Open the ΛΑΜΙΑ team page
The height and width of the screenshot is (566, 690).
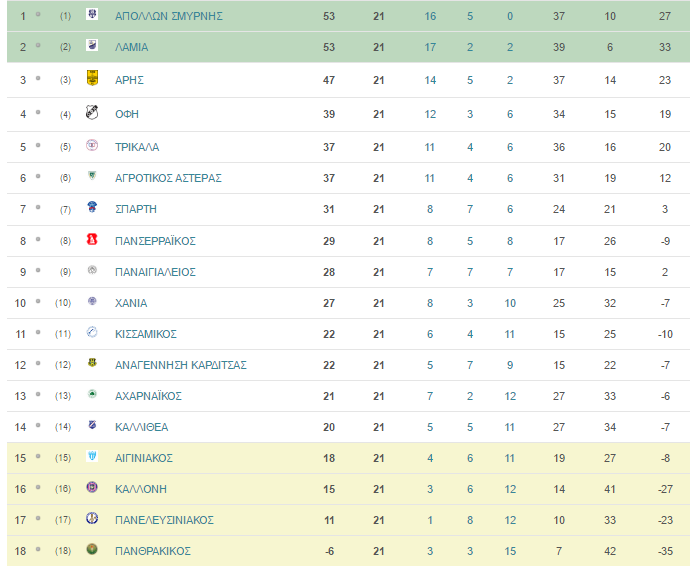tap(131, 47)
